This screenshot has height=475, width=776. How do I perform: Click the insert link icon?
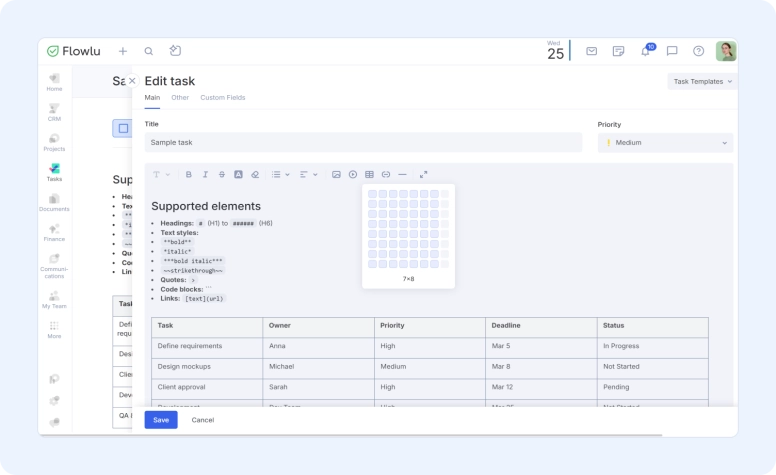pos(386,174)
